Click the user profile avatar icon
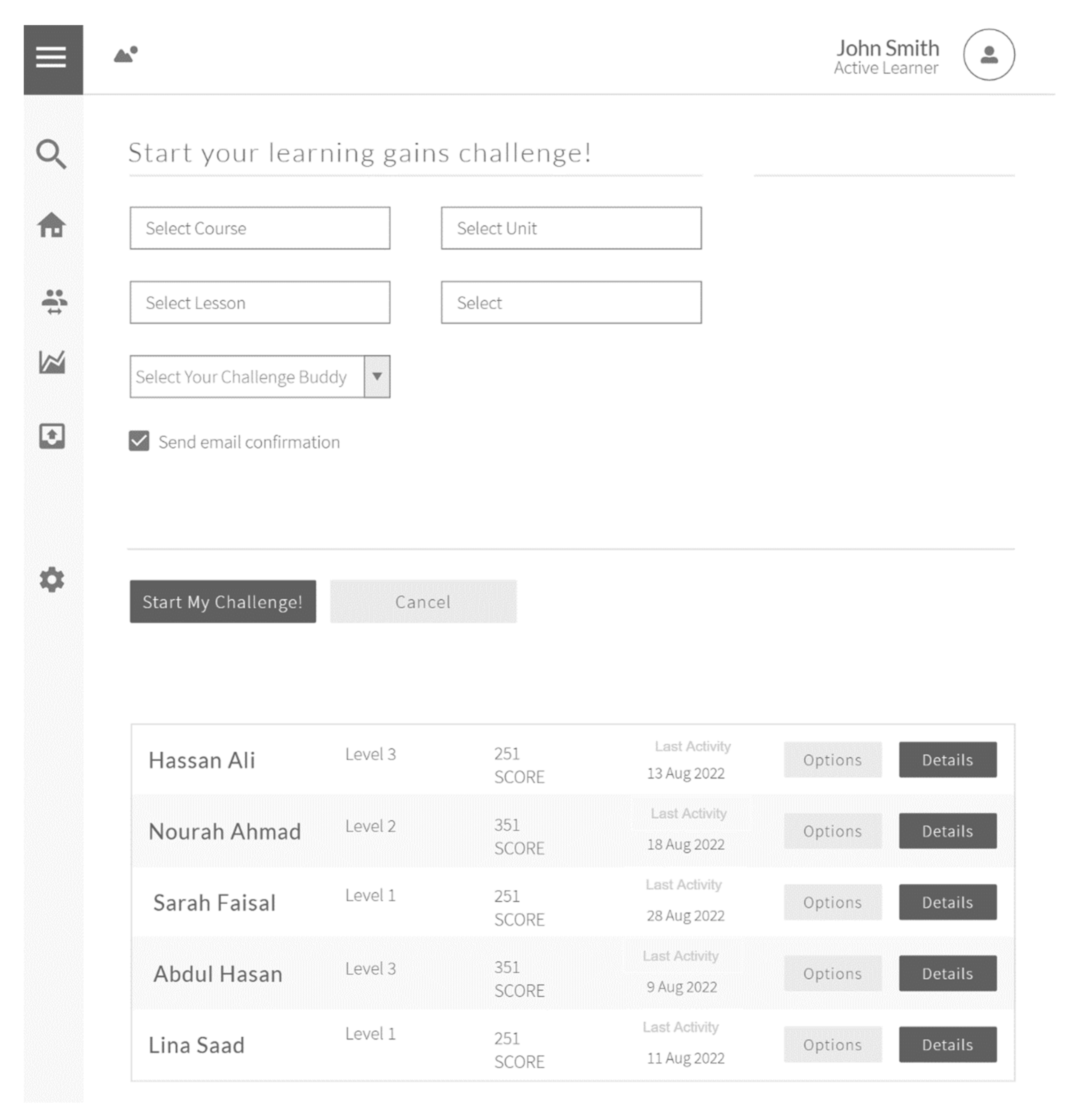Image resolution: width=1077 pixels, height=1120 pixels. click(x=989, y=55)
